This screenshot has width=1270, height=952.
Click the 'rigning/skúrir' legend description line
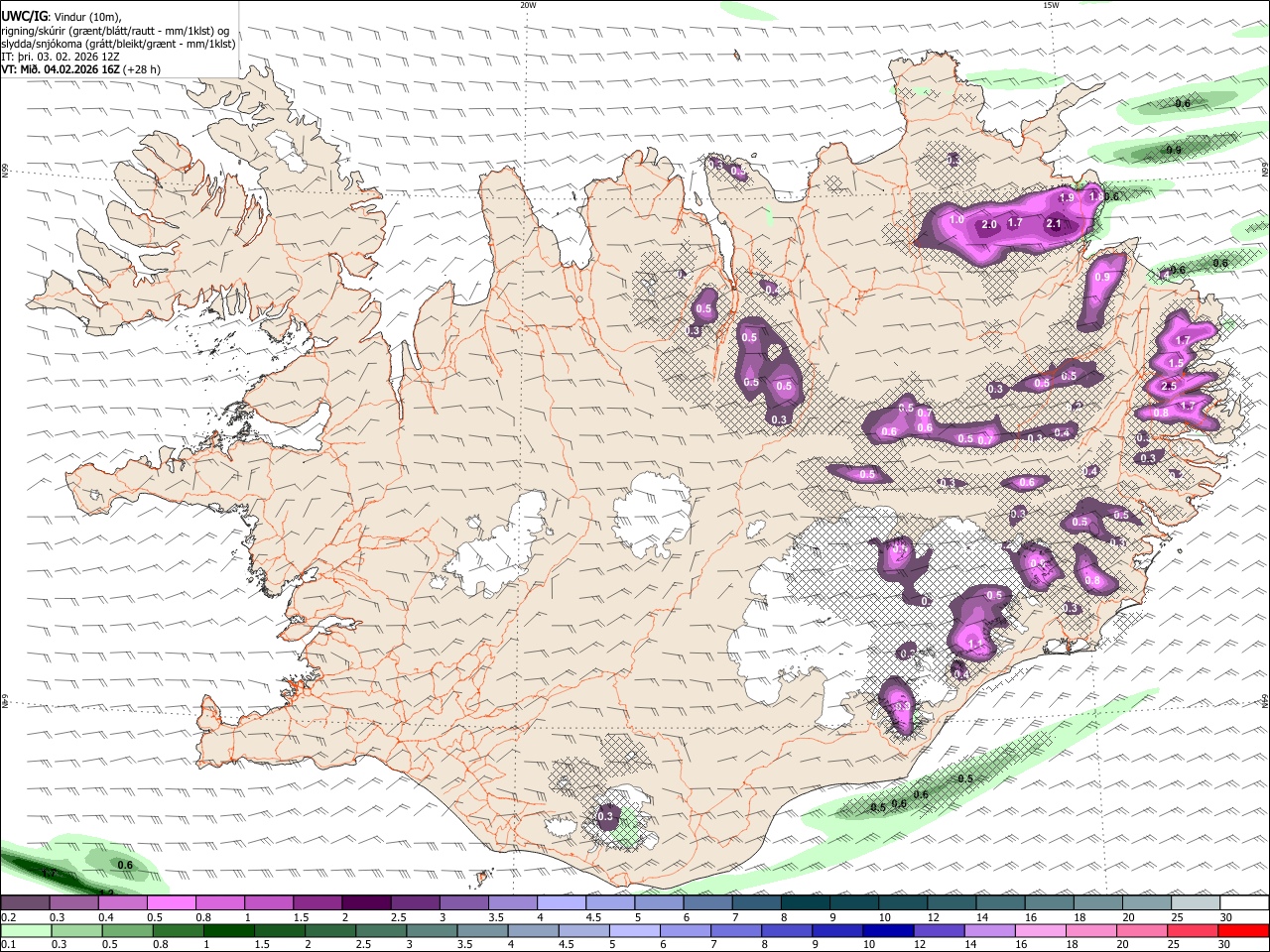pos(115,31)
